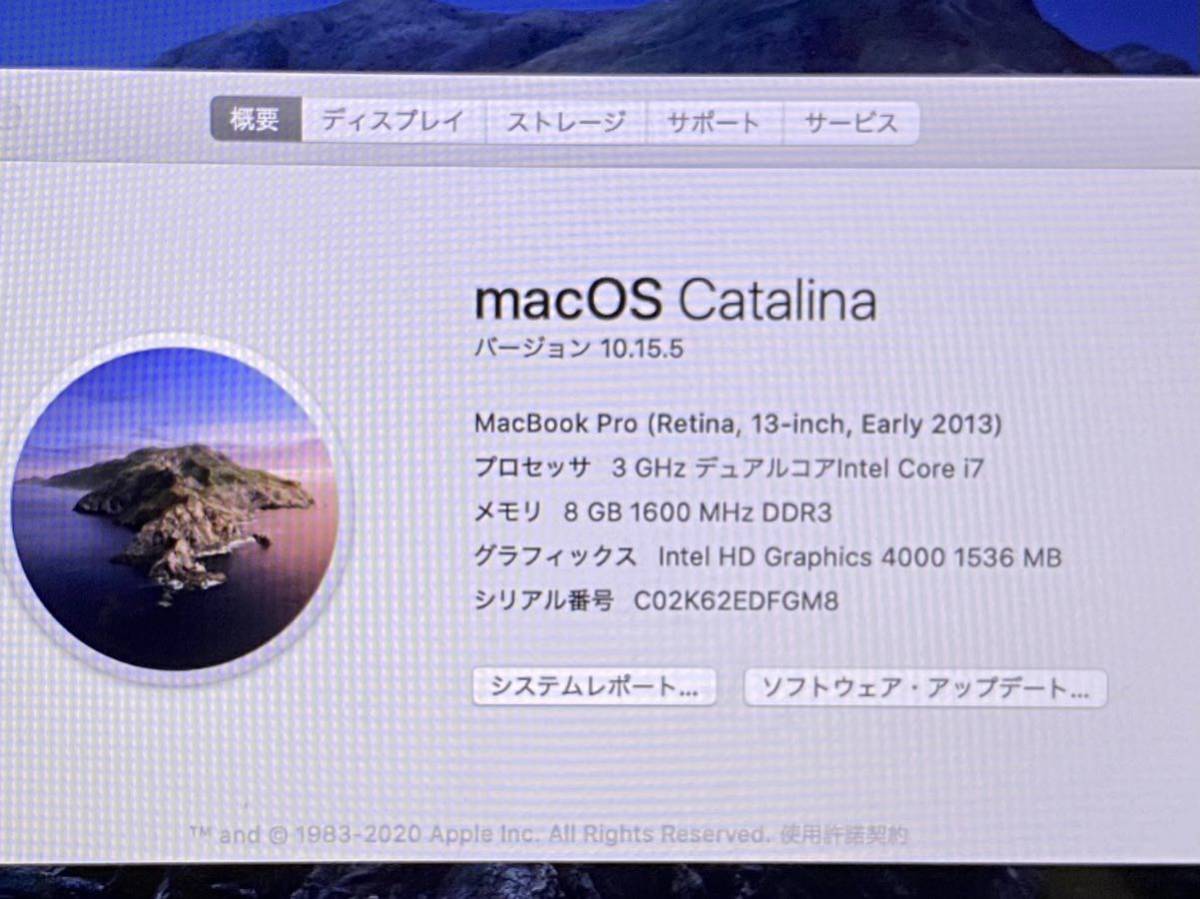Click MacBook Pro (Retina, 13-inch, Early 2013)
1200x899 pixels.
pos(738,423)
